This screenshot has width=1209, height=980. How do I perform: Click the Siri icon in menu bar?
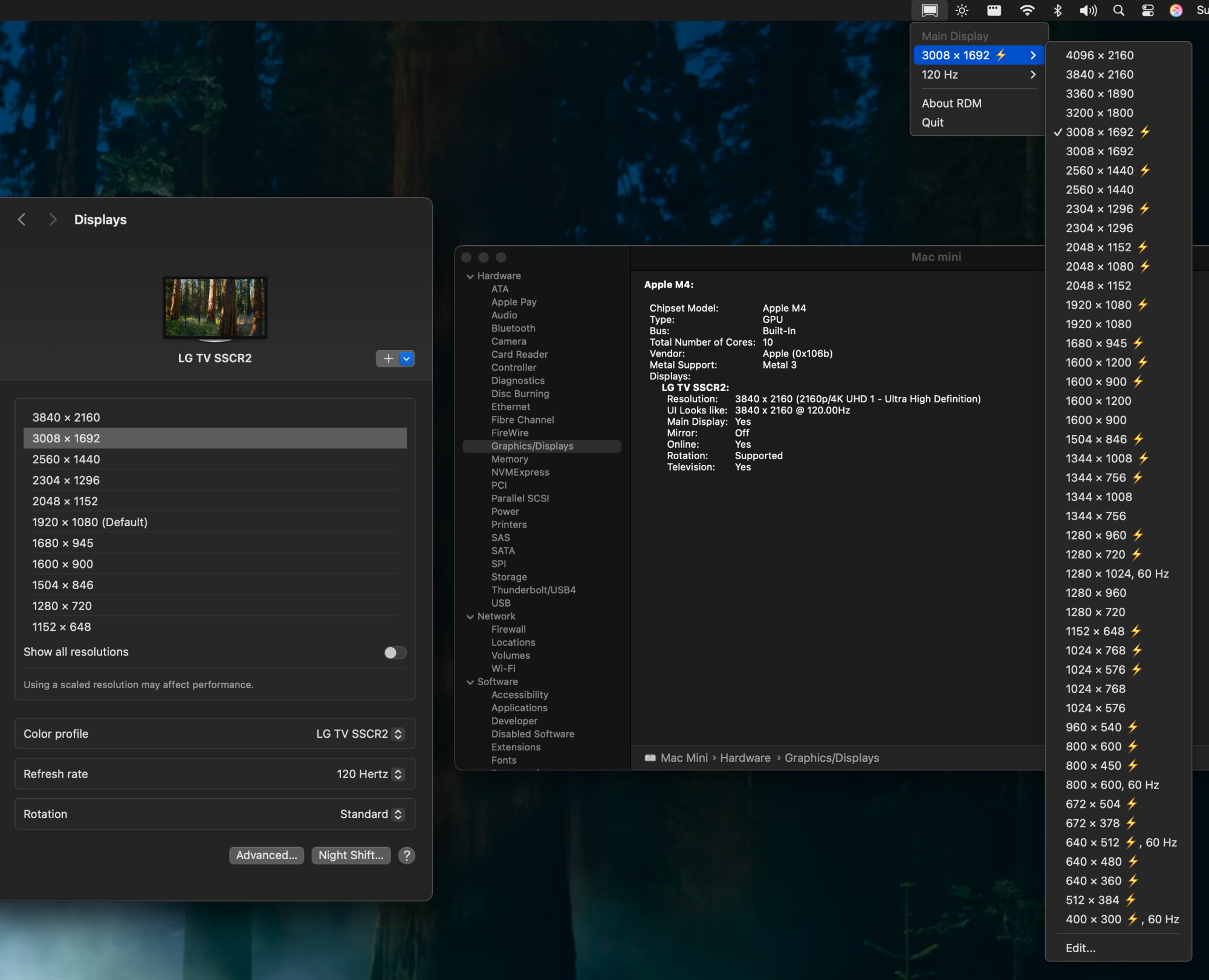(x=1176, y=10)
